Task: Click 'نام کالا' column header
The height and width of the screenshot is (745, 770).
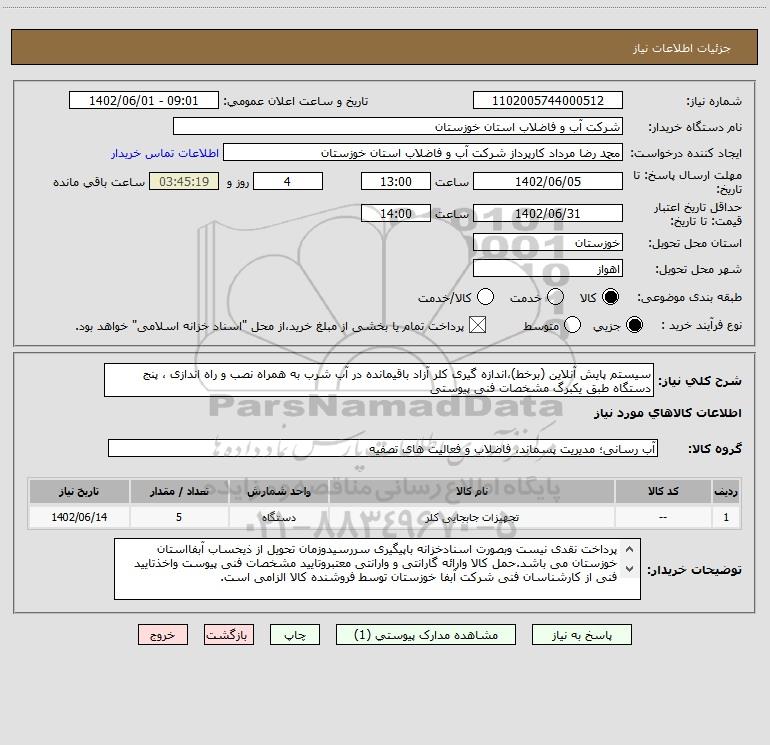Action: [x=471, y=491]
